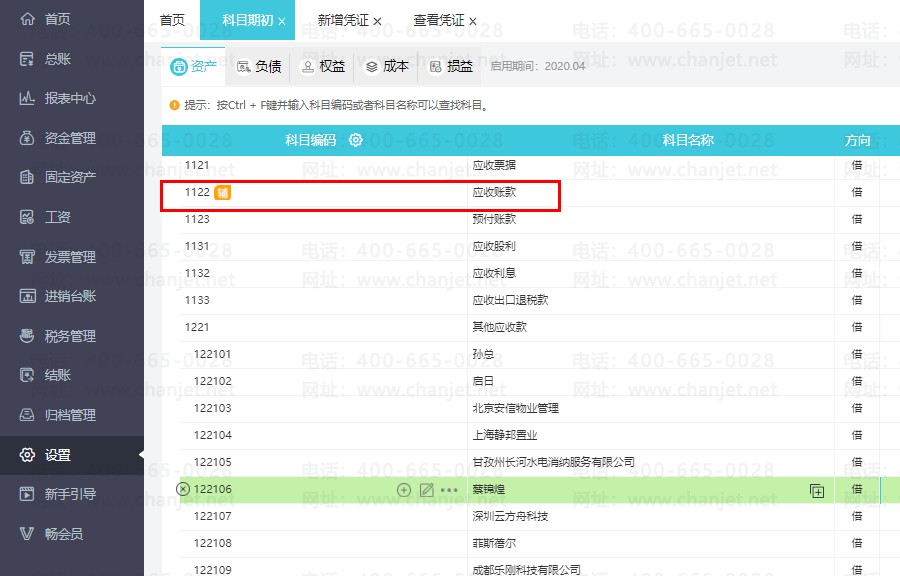Viewport: 900px width, 576px height.
Task: Open 新手引导 guide icon
Action: click(x=27, y=494)
